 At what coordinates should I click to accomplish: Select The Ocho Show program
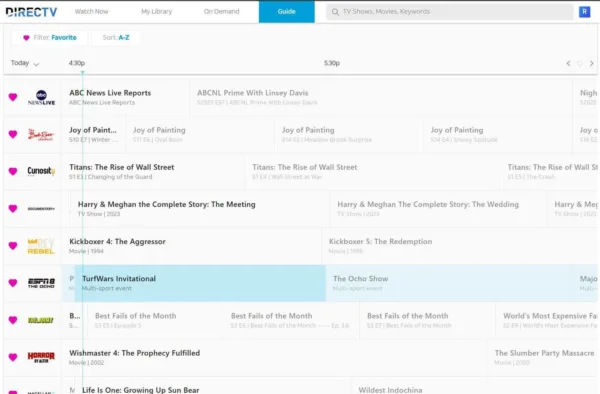tap(450, 283)
